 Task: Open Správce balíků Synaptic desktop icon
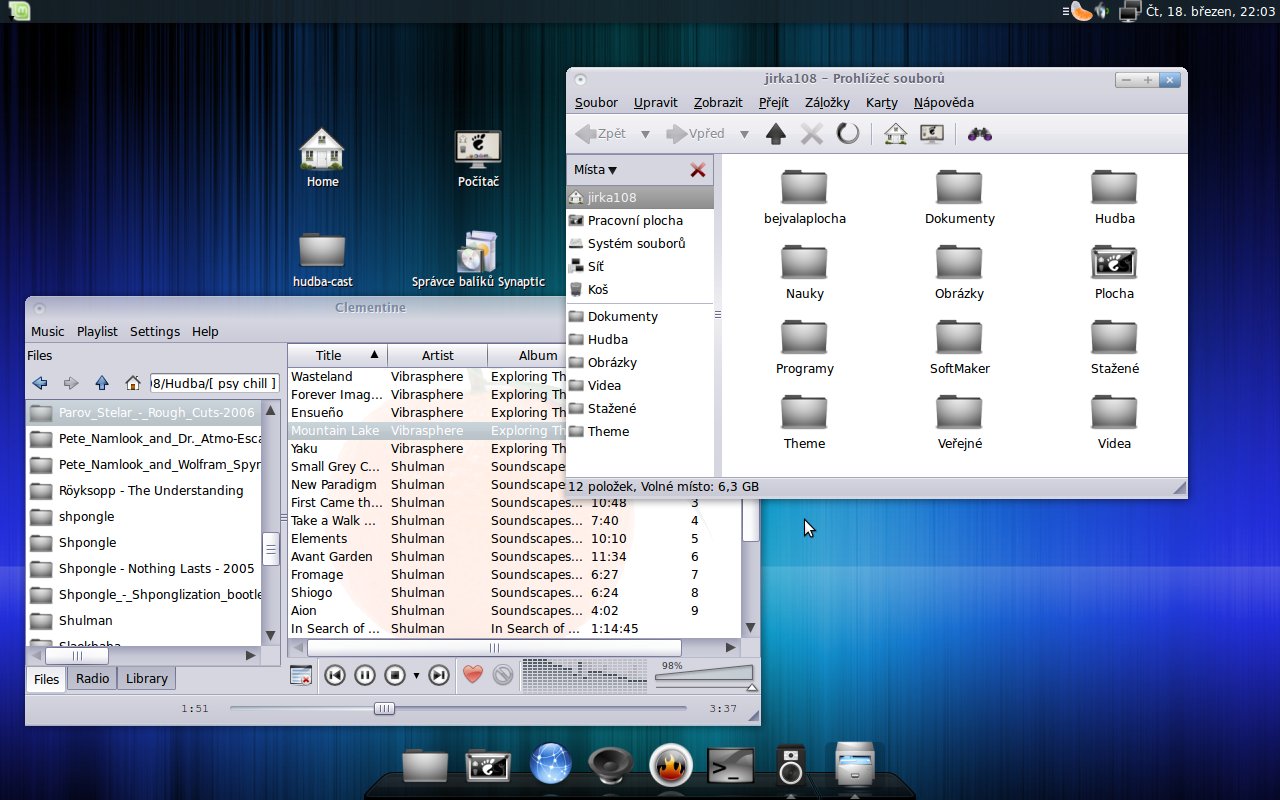click(x=478, y=259)
